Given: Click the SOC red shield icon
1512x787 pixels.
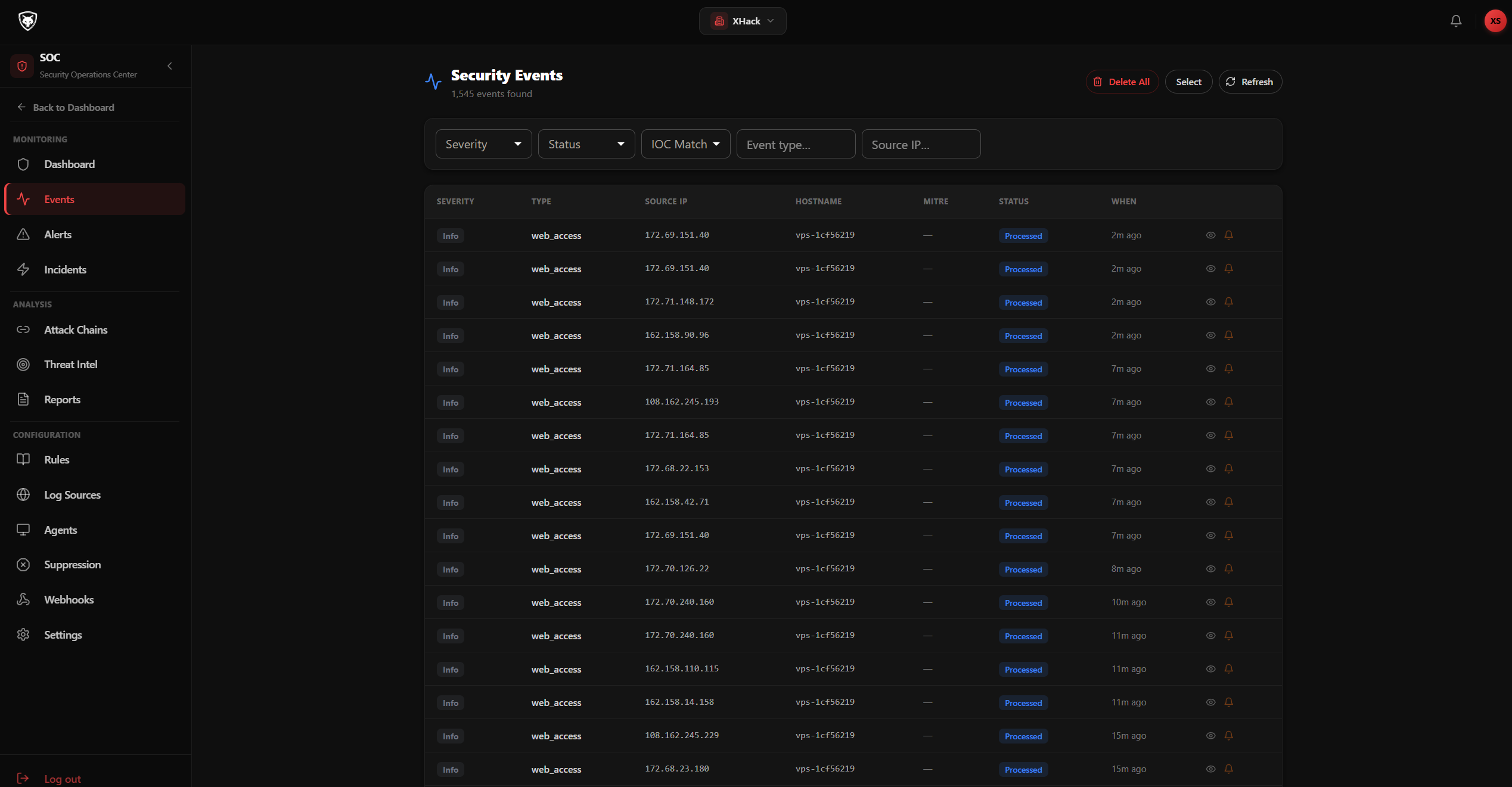Looking at the screenshot, I should click(22, 66).
